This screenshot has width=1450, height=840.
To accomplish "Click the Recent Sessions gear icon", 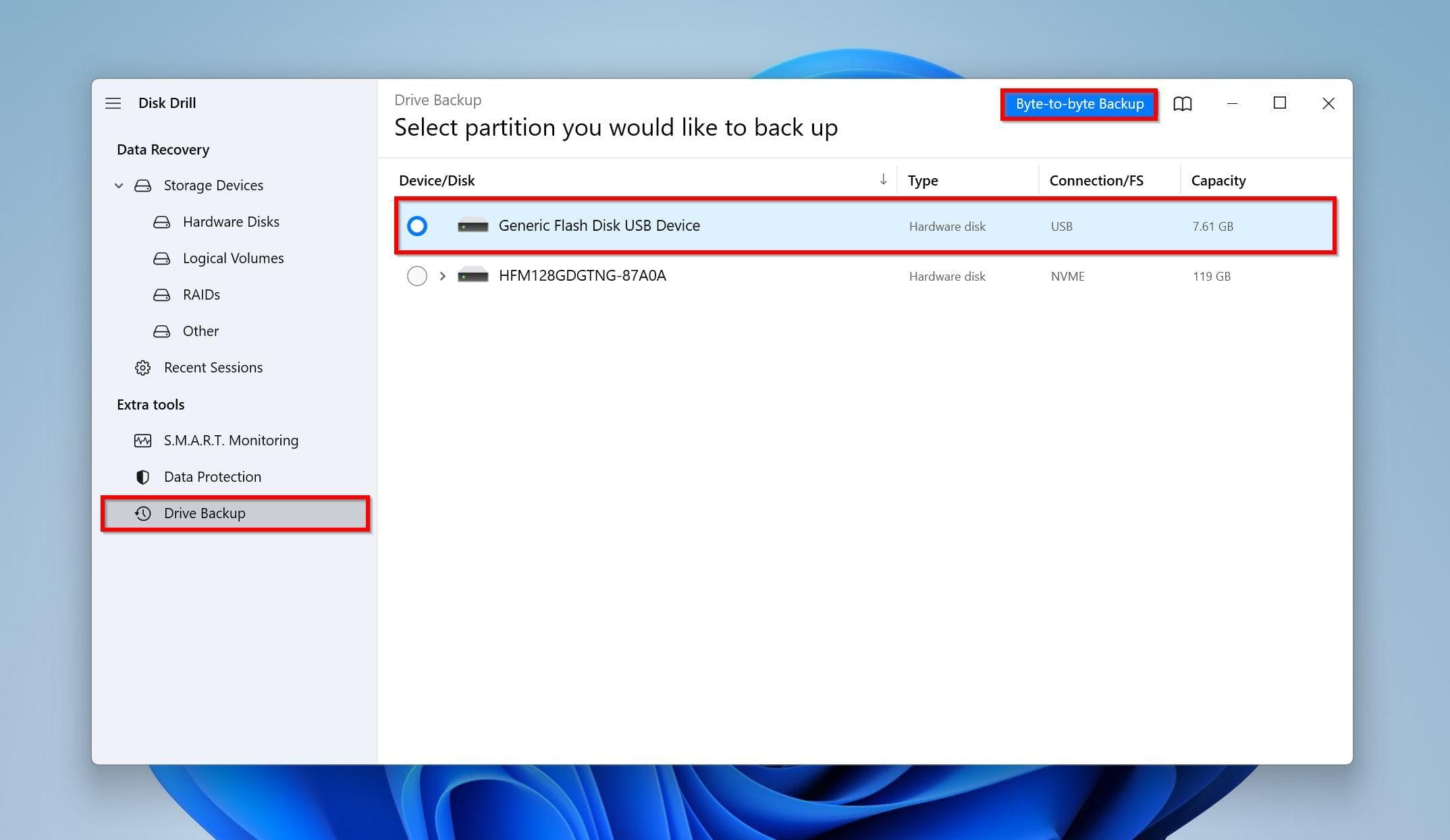I will tap(142, 368).
